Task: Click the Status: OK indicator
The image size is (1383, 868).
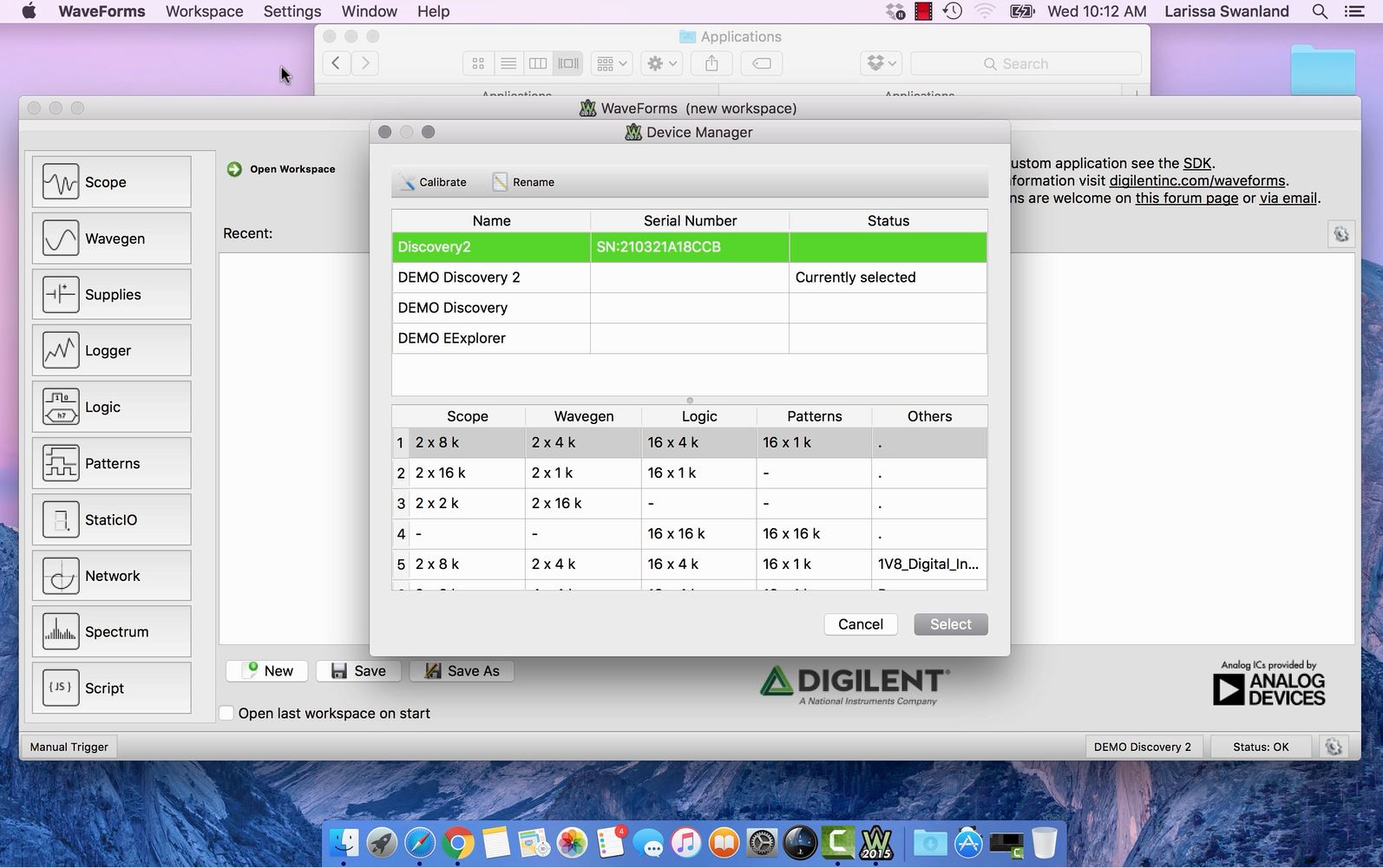Action: [x=1261, y=747]
